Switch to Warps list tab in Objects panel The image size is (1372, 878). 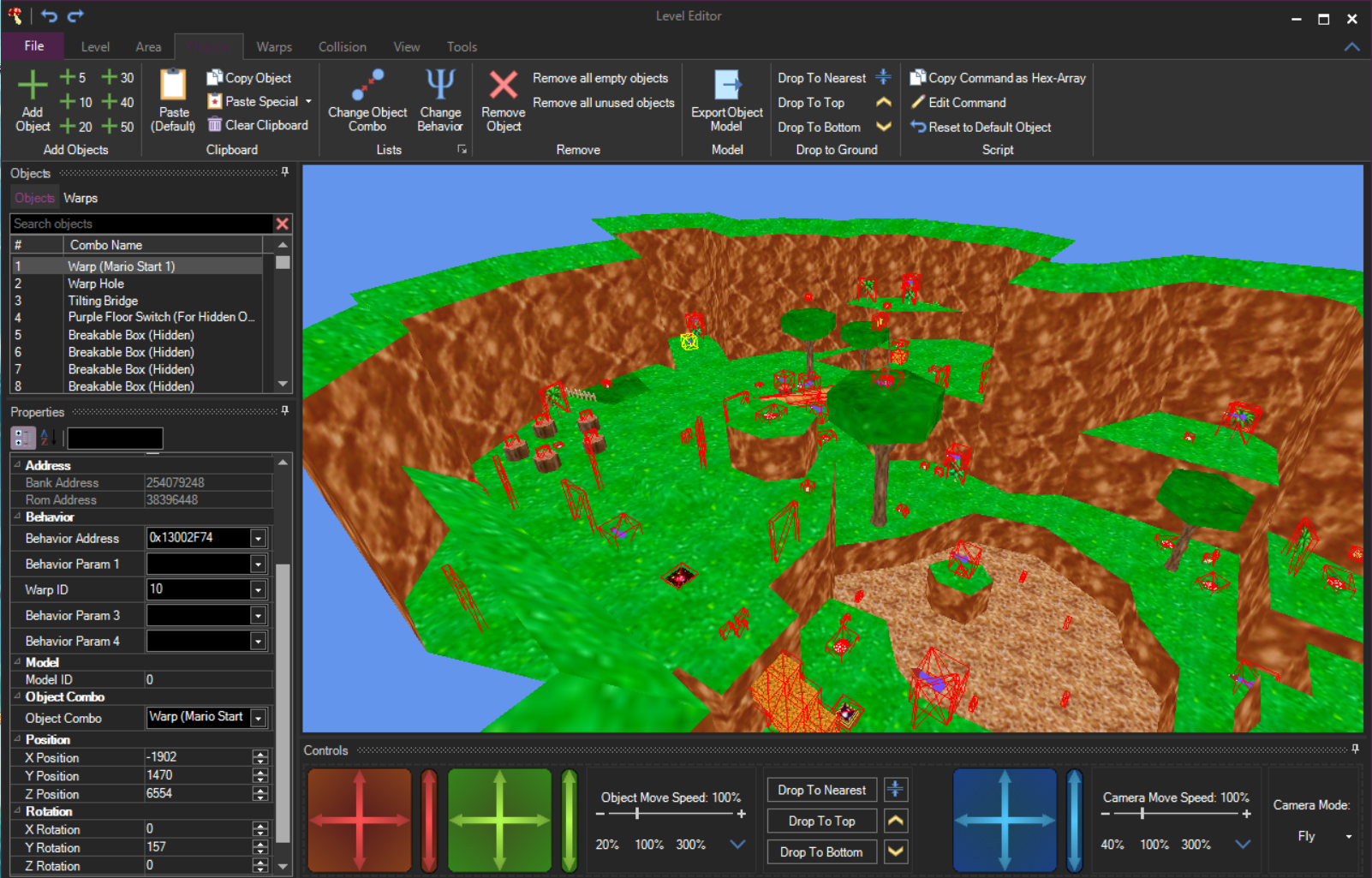coord(81,198)
